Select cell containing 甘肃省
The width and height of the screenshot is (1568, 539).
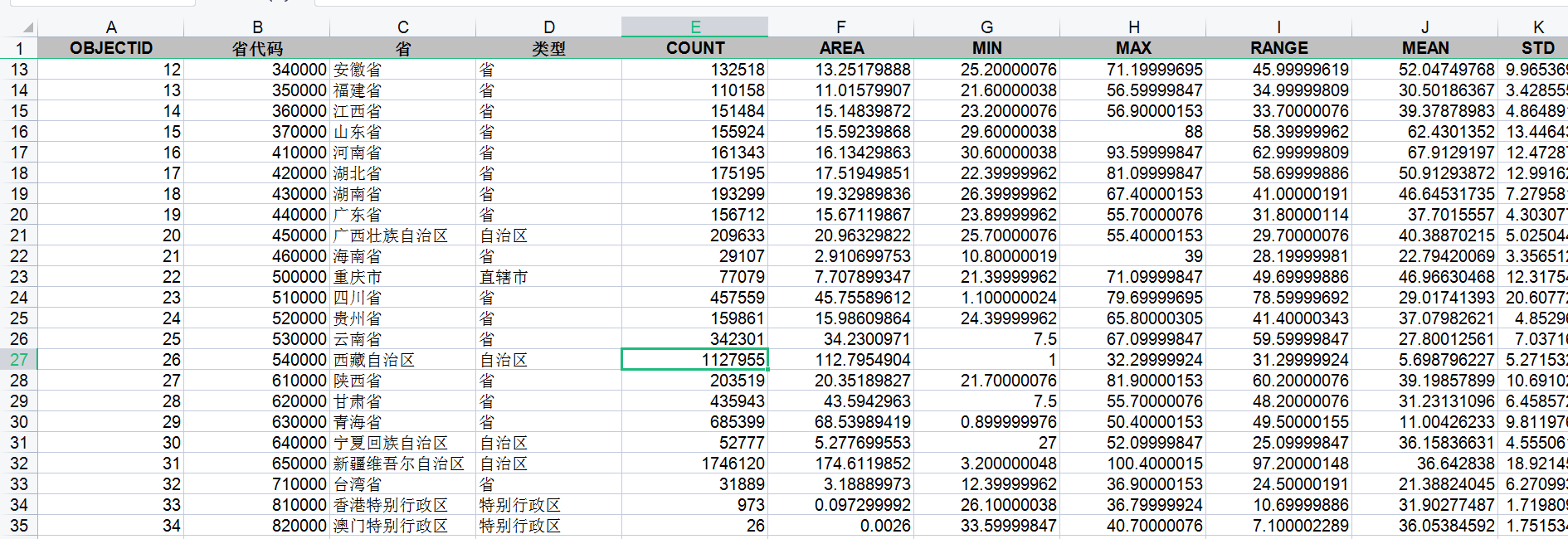(403, 401)
